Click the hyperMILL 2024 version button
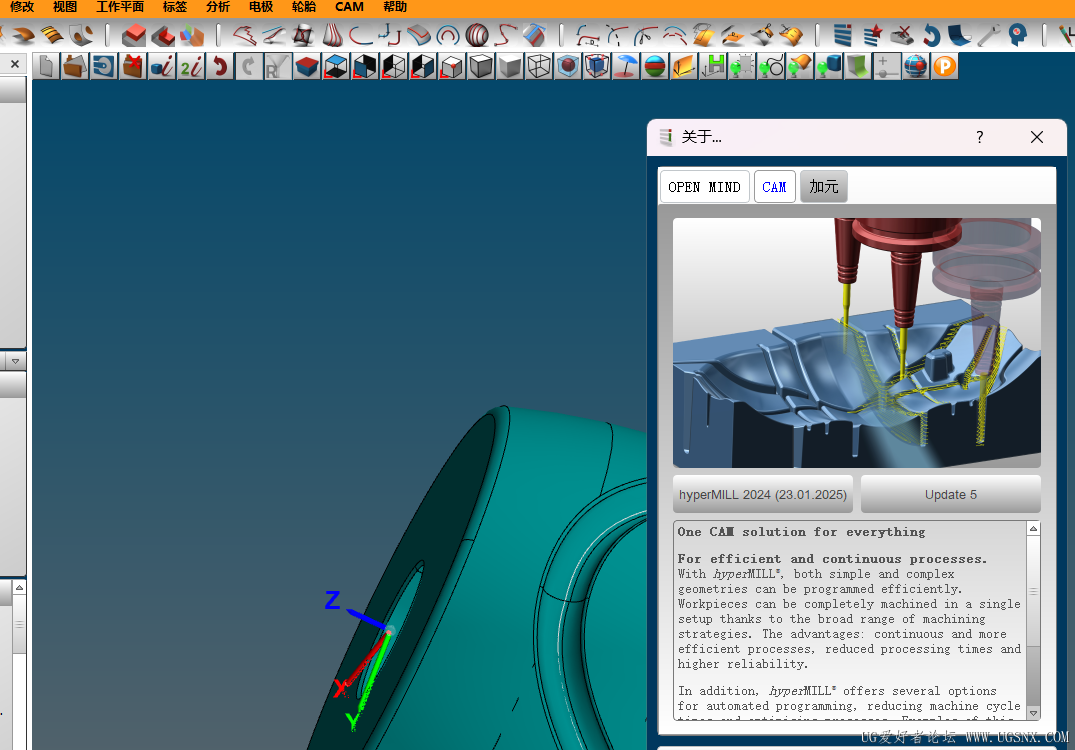 click(763, 494)
